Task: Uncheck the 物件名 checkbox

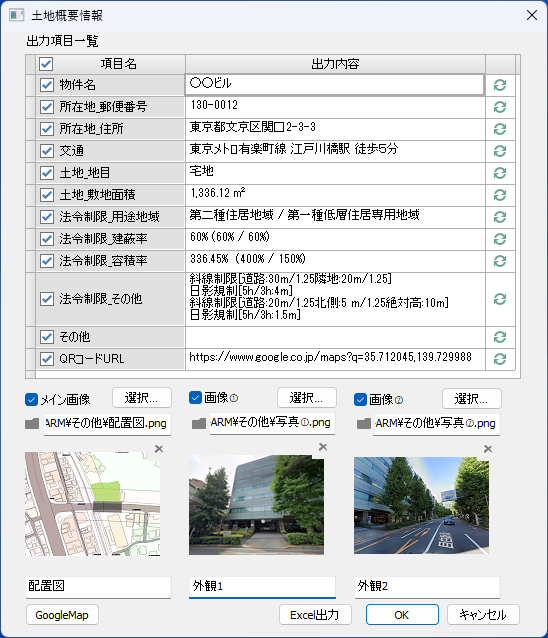Action: 47,85
